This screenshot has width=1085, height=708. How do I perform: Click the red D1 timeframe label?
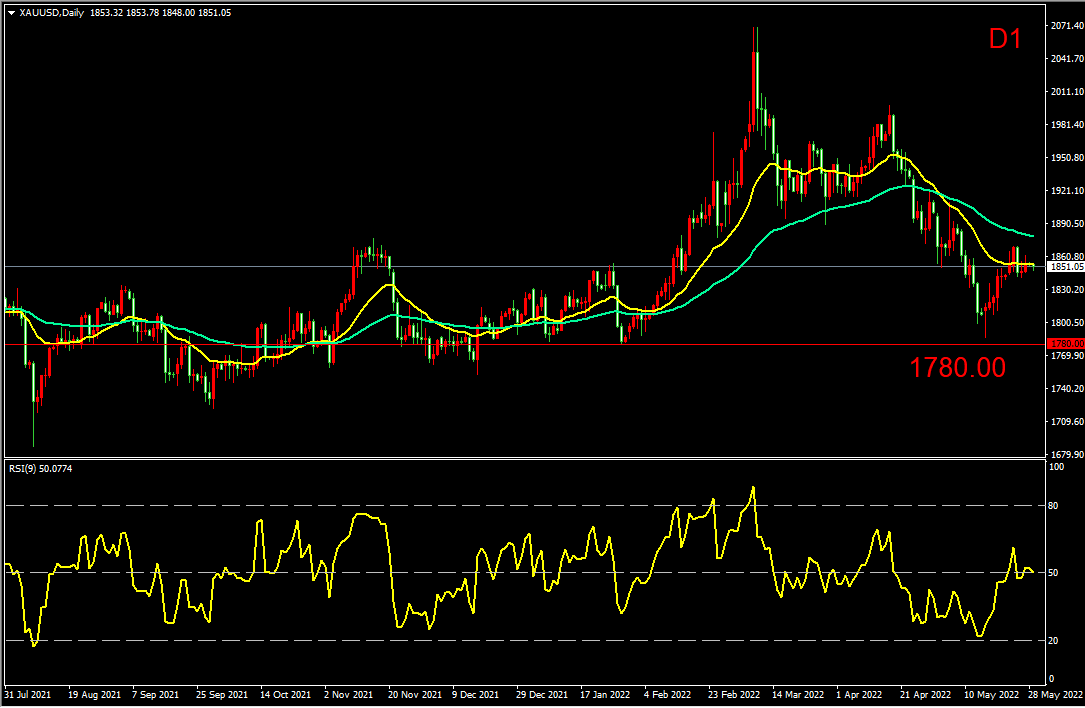(x=1005, y=39)
